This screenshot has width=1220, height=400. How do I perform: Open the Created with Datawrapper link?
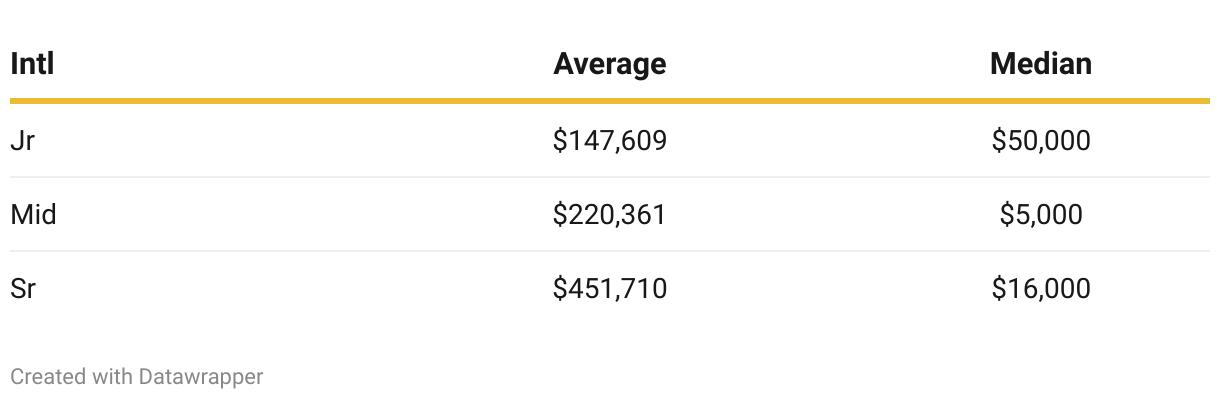[137, 377]
